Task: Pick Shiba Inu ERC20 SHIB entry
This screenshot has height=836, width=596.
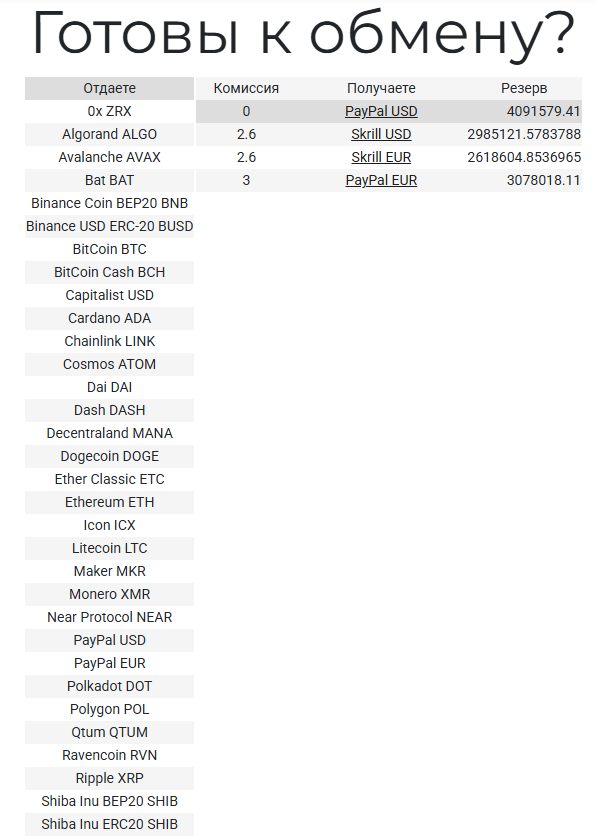Action: (x=109, y=824)
